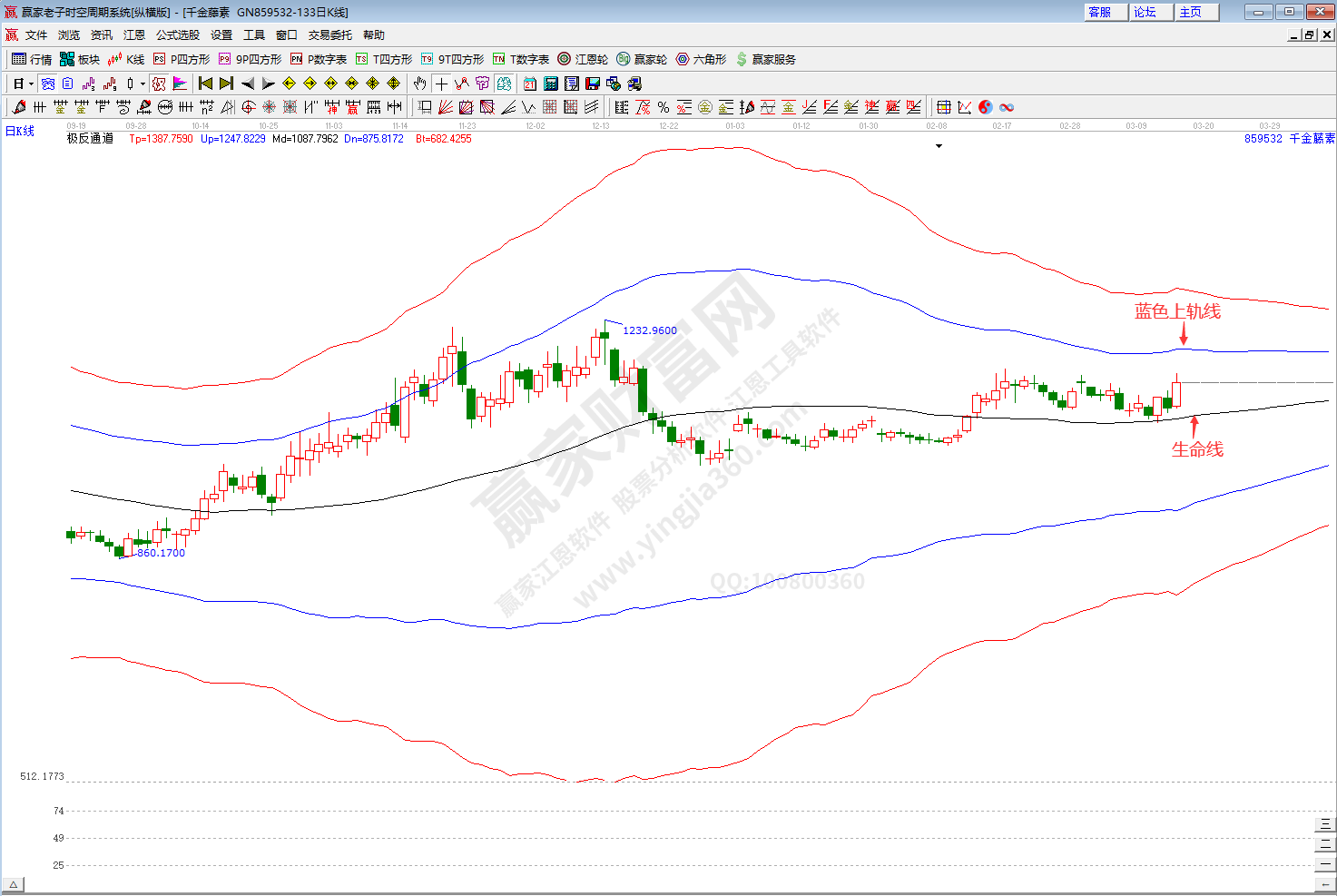The width and height of the screenshot is (1337, 896).
Task: Select the hand pan tool
Action: 419,84
